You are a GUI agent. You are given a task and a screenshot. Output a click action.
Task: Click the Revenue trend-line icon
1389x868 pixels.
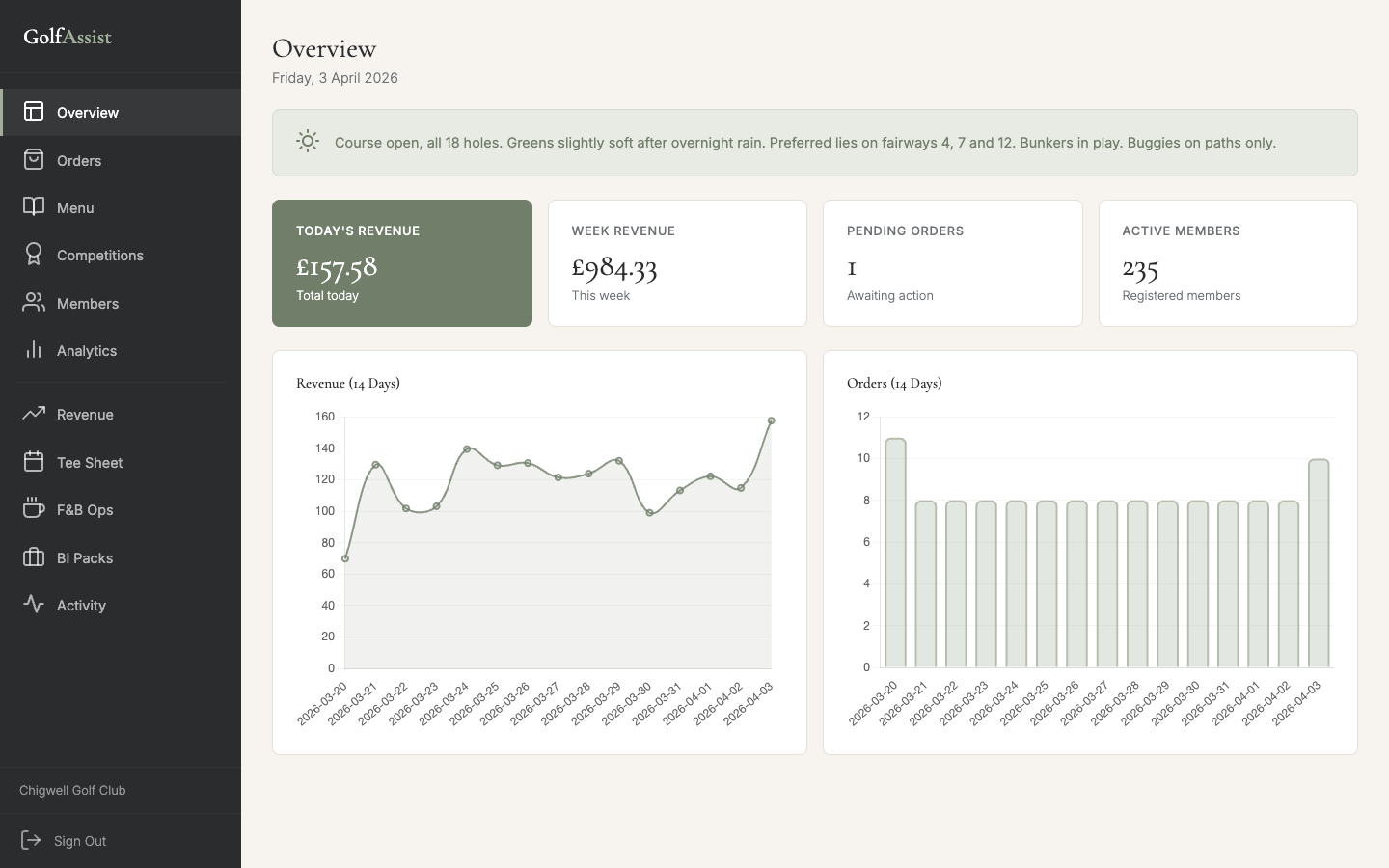(34, 414)
